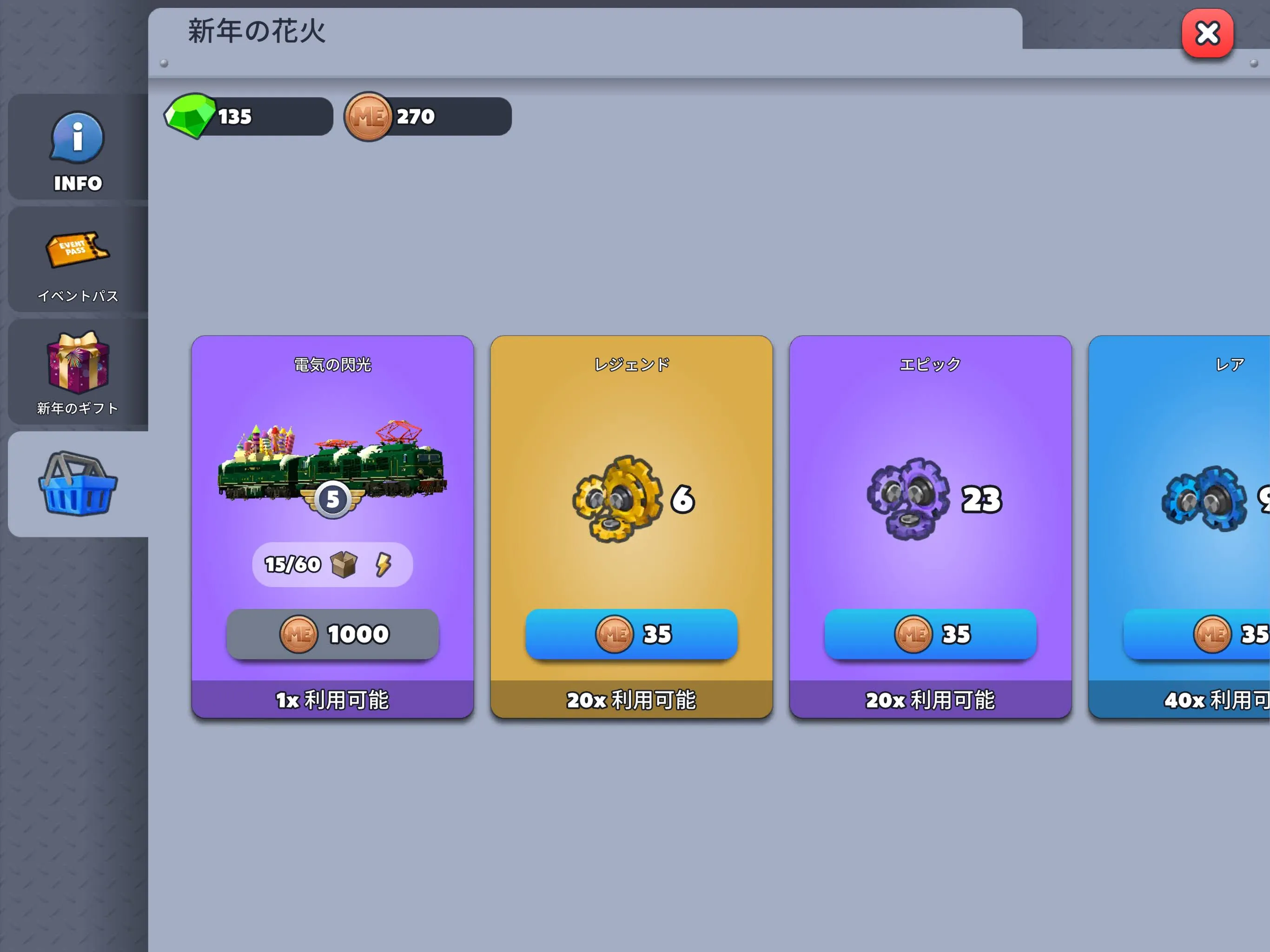Tap the lightning bolt electric icon
This screenshot has width=1270, height=952.
coord(383,564)
